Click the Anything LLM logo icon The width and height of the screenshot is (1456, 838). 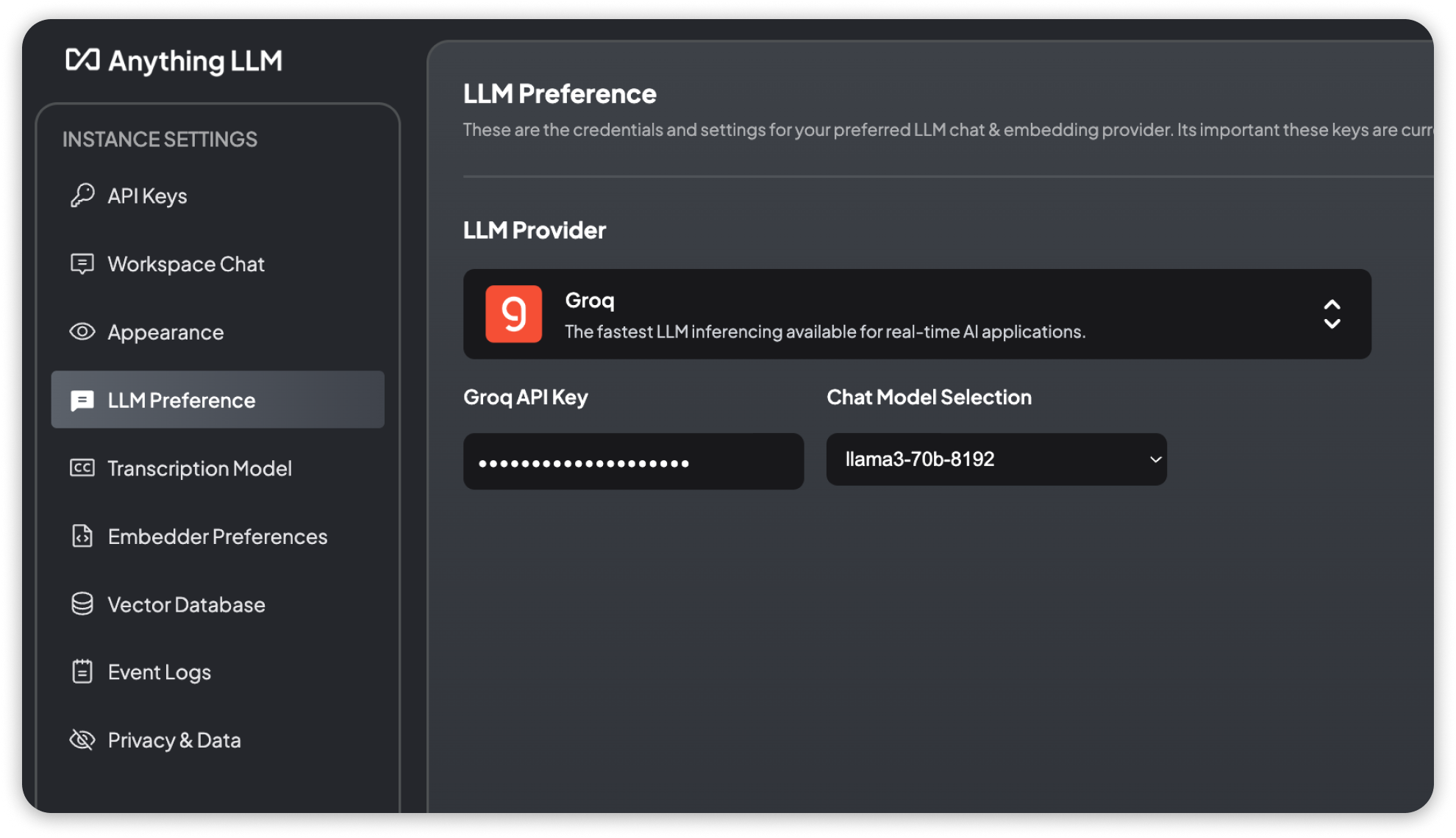[x=82, y=60]
